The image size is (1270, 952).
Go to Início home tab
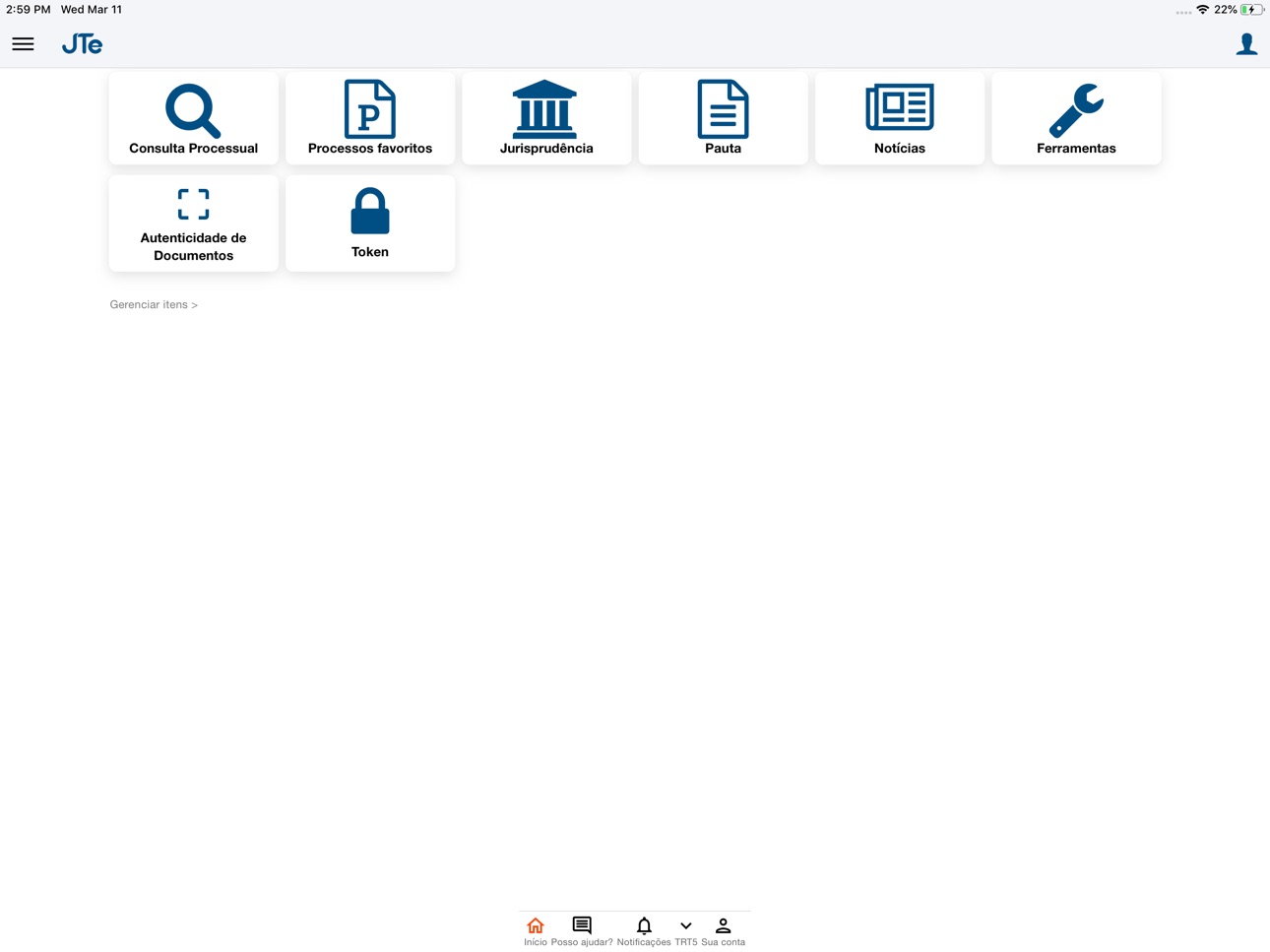click(x=536, y=931)
